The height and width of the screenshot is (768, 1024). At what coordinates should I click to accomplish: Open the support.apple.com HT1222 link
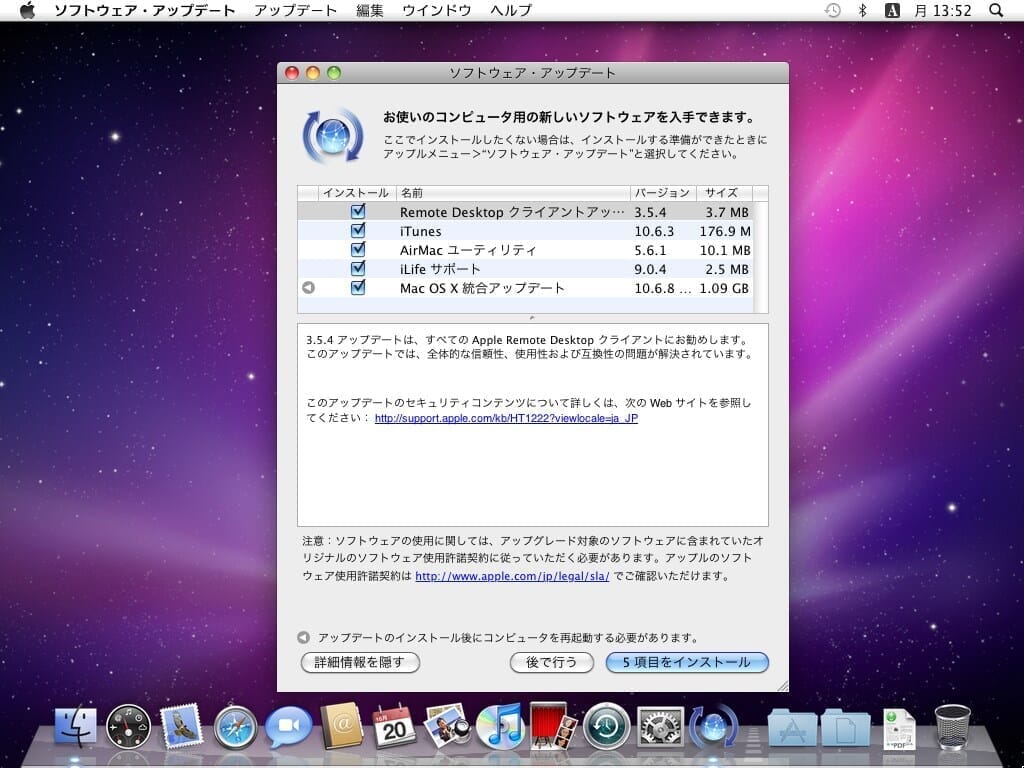(506, 418)
